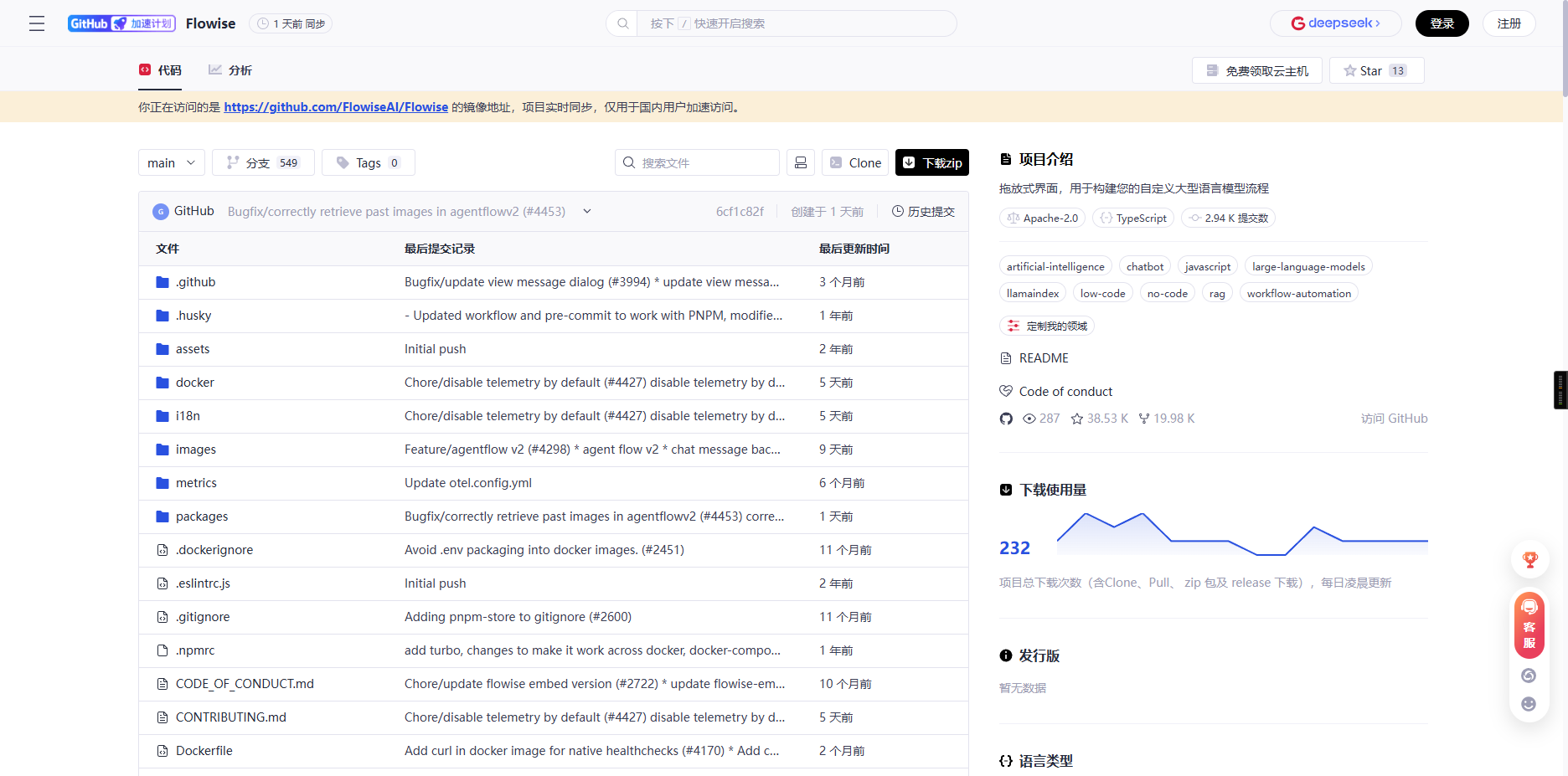Open the .husky folder
This screenshot has height=776, width=1568.
[x=193, y=316]
